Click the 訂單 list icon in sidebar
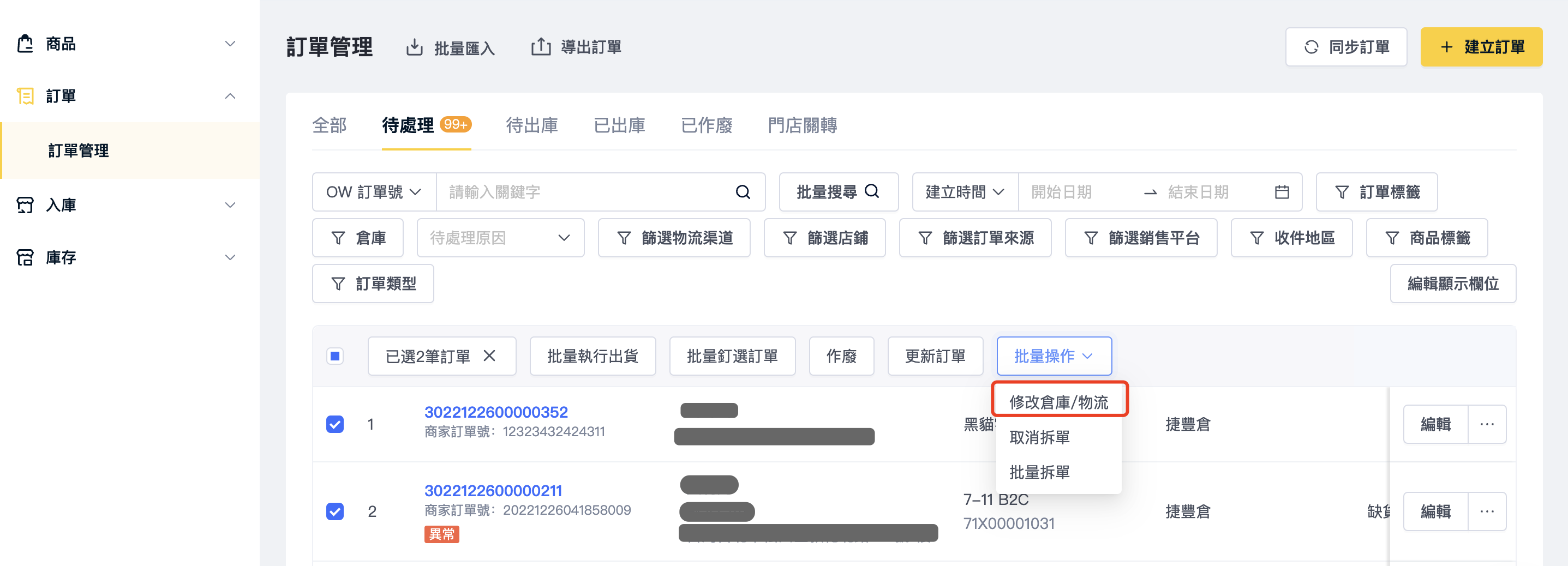The width and height of the screenshot is (1568, 566). (25, 96)
